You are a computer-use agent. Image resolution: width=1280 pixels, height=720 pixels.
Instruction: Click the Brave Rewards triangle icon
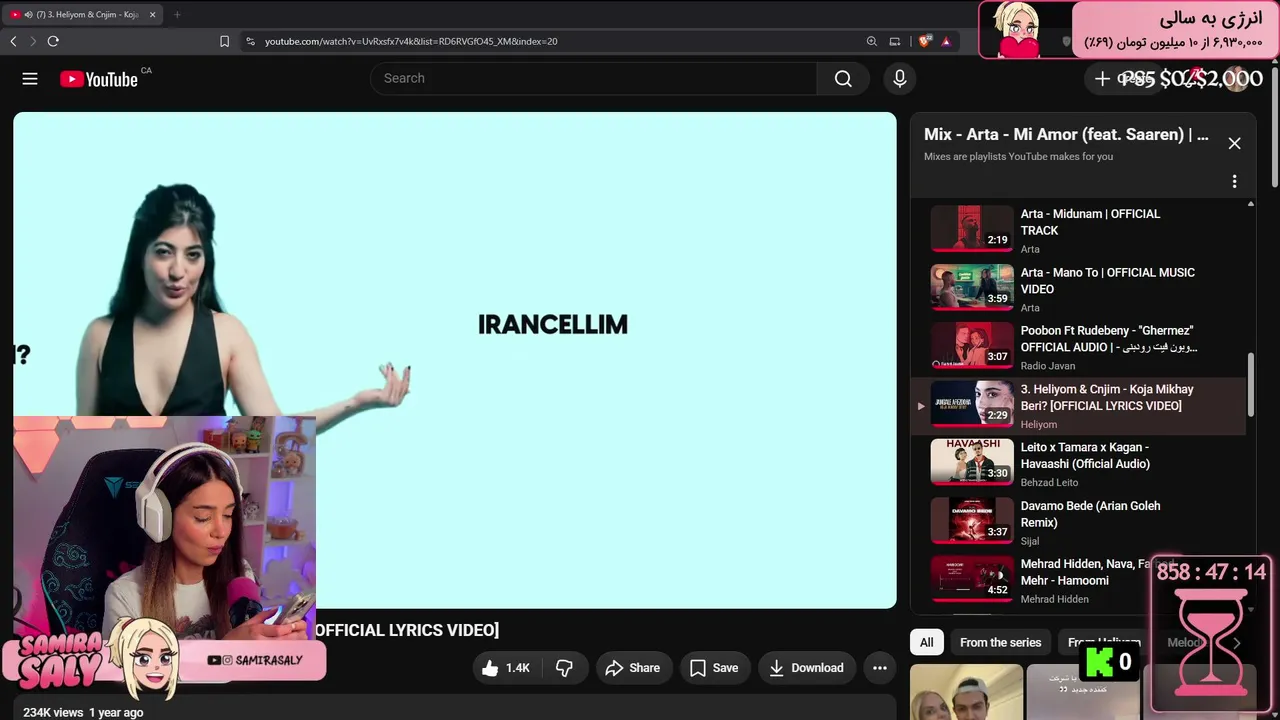[946, 41]
